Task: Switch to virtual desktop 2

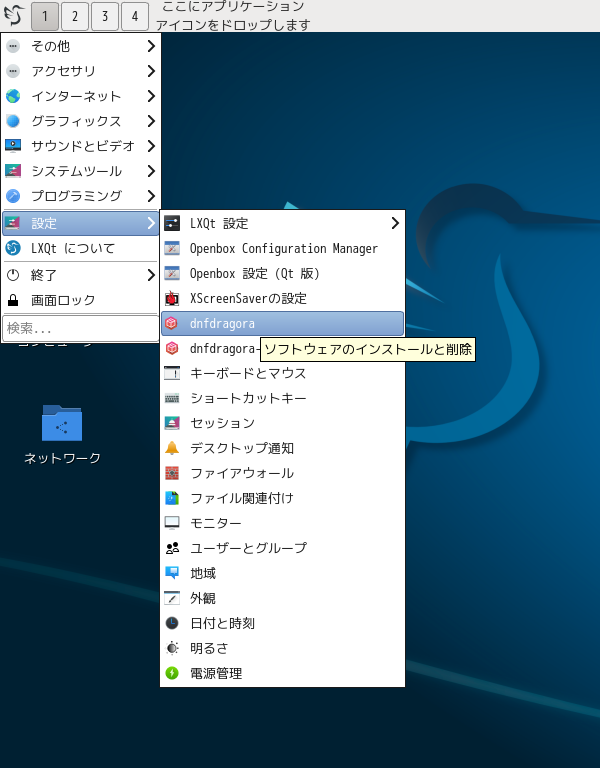Action: click(74, 16)
